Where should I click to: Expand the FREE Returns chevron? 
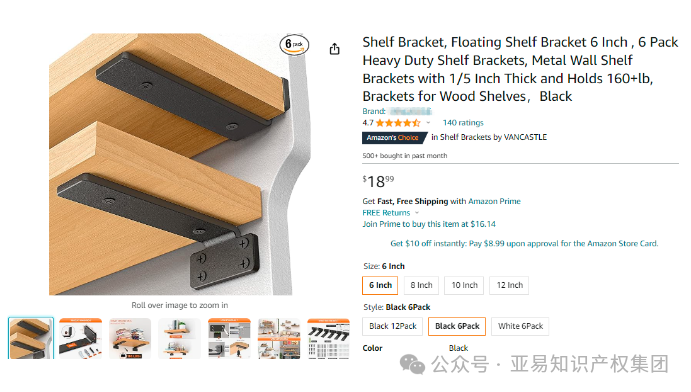tap(417, 213)
